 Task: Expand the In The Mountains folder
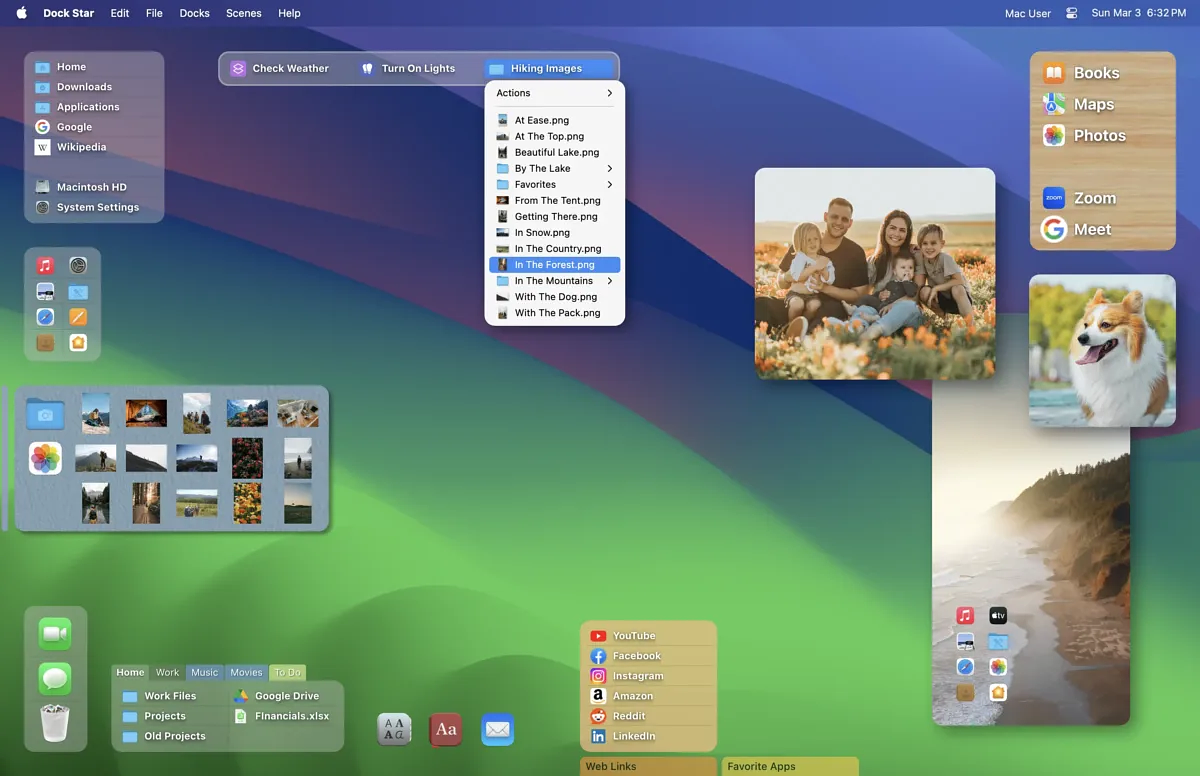(555, 281)
